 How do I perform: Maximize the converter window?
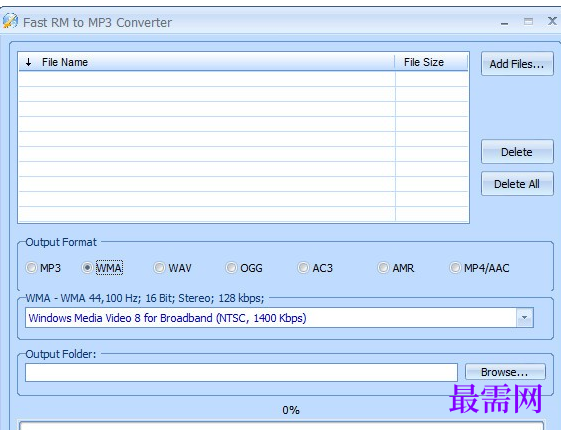tap(528, 21)
